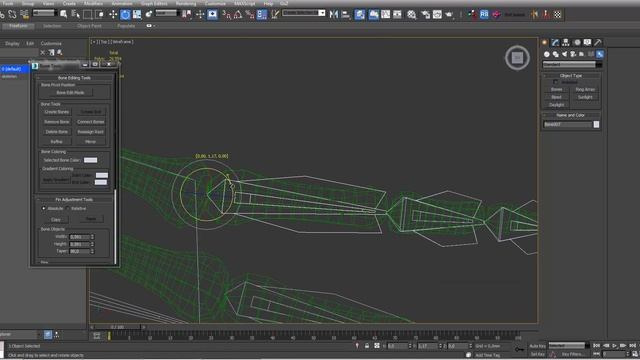Toggle Angle Snap in the toolbar
The image size is (640, 360).
coord(238,15)
